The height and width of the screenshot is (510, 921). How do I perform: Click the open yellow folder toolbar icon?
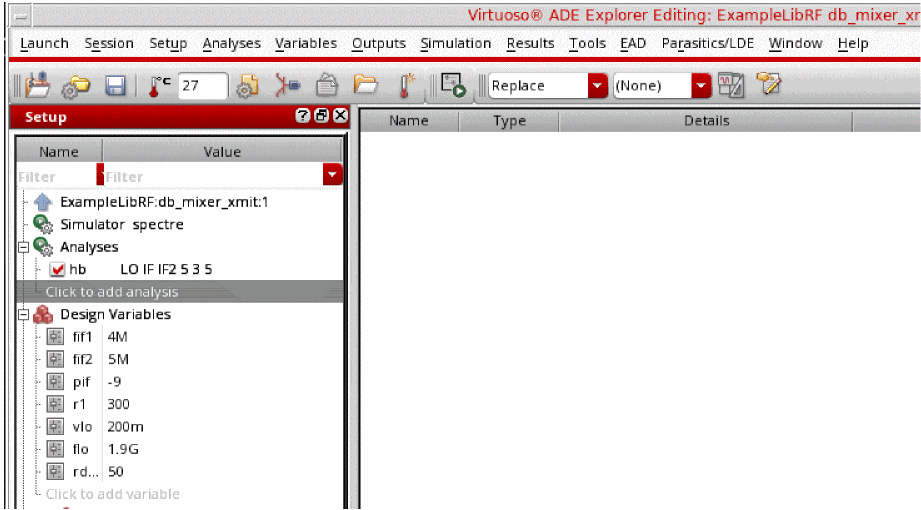pos(365,85)
